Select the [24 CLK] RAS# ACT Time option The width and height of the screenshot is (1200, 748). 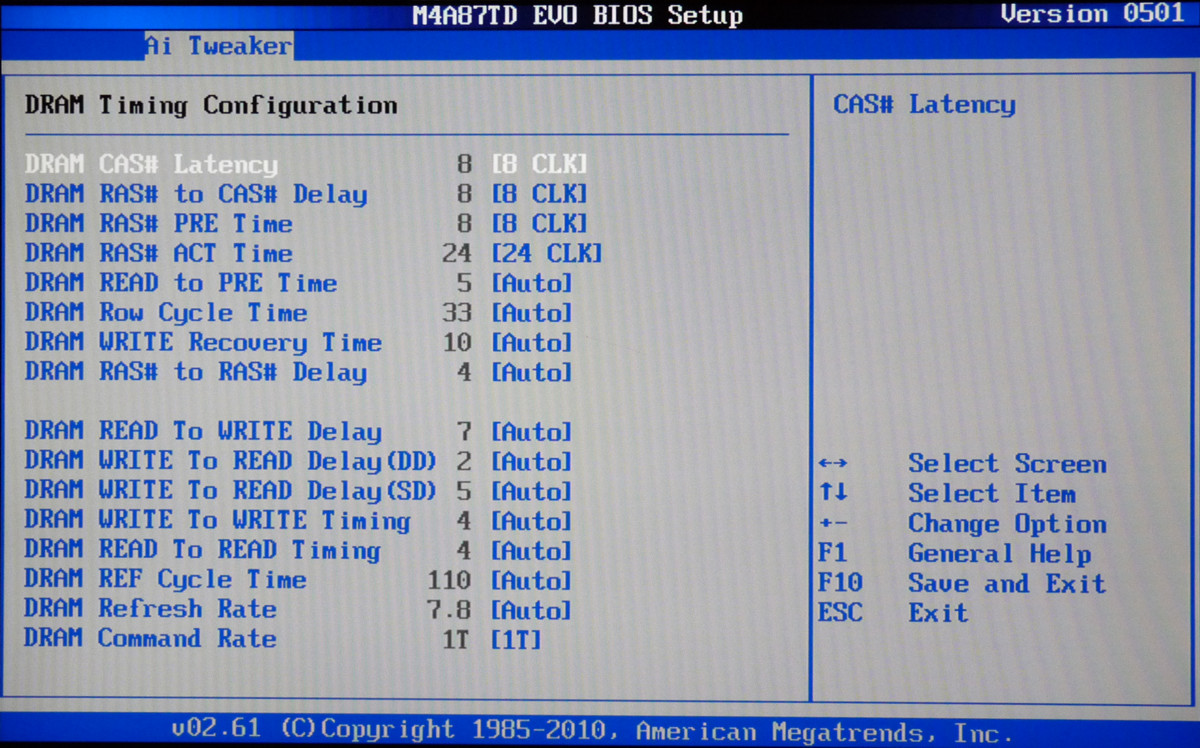[x=547, y=253]
